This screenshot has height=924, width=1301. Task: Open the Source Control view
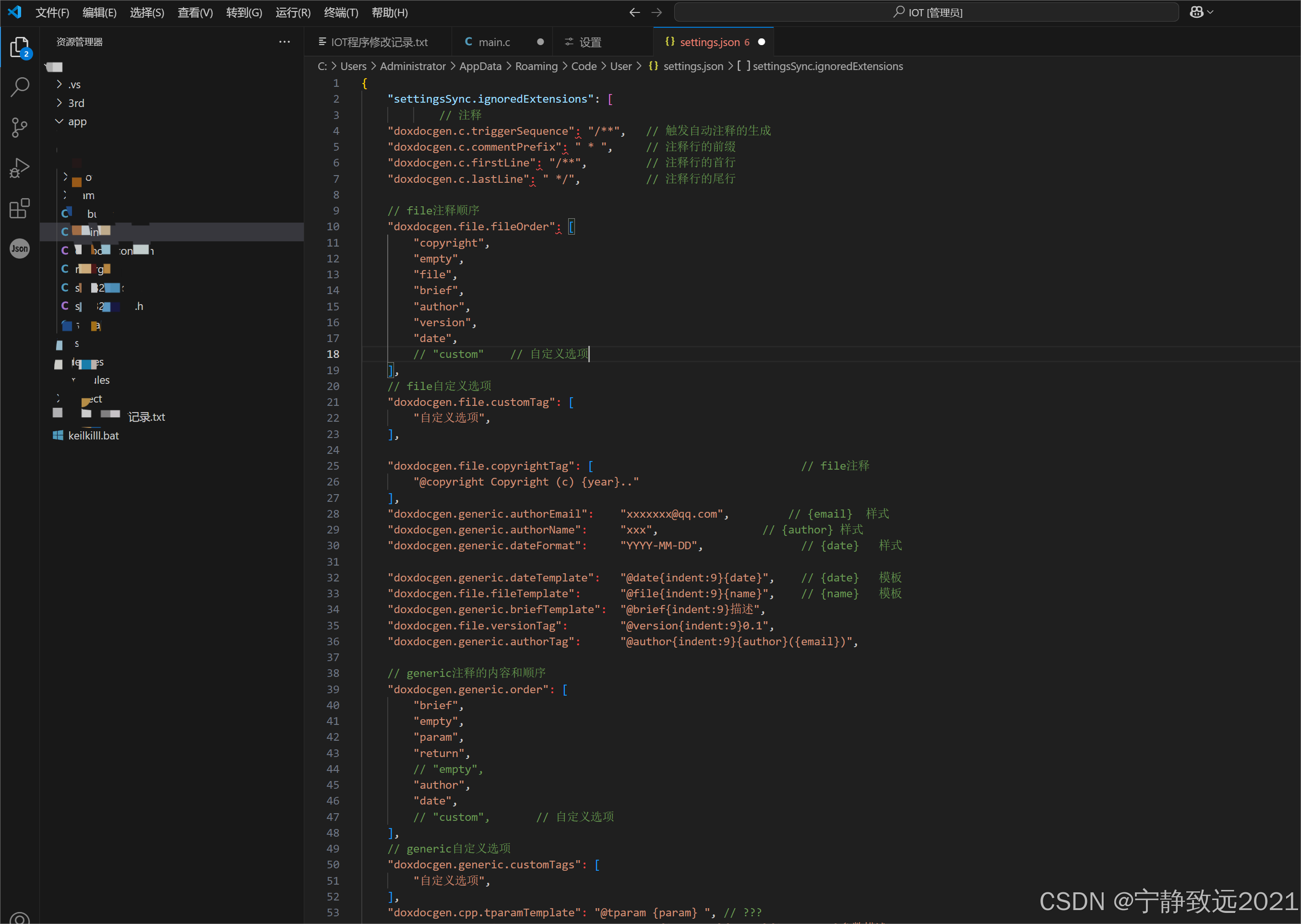[20, 128]
